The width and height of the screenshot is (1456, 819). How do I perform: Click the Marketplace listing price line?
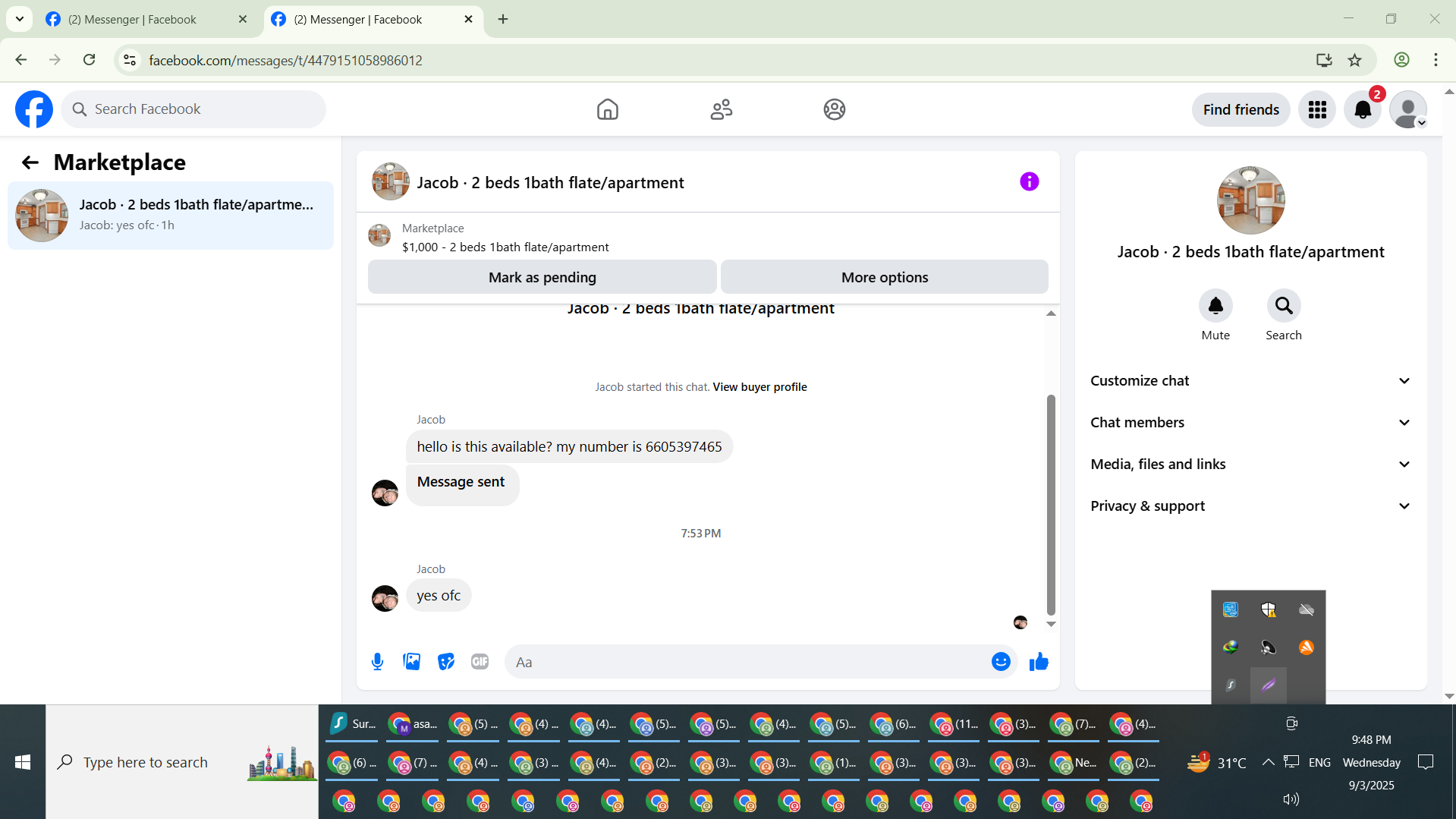(x=505, y=247)
